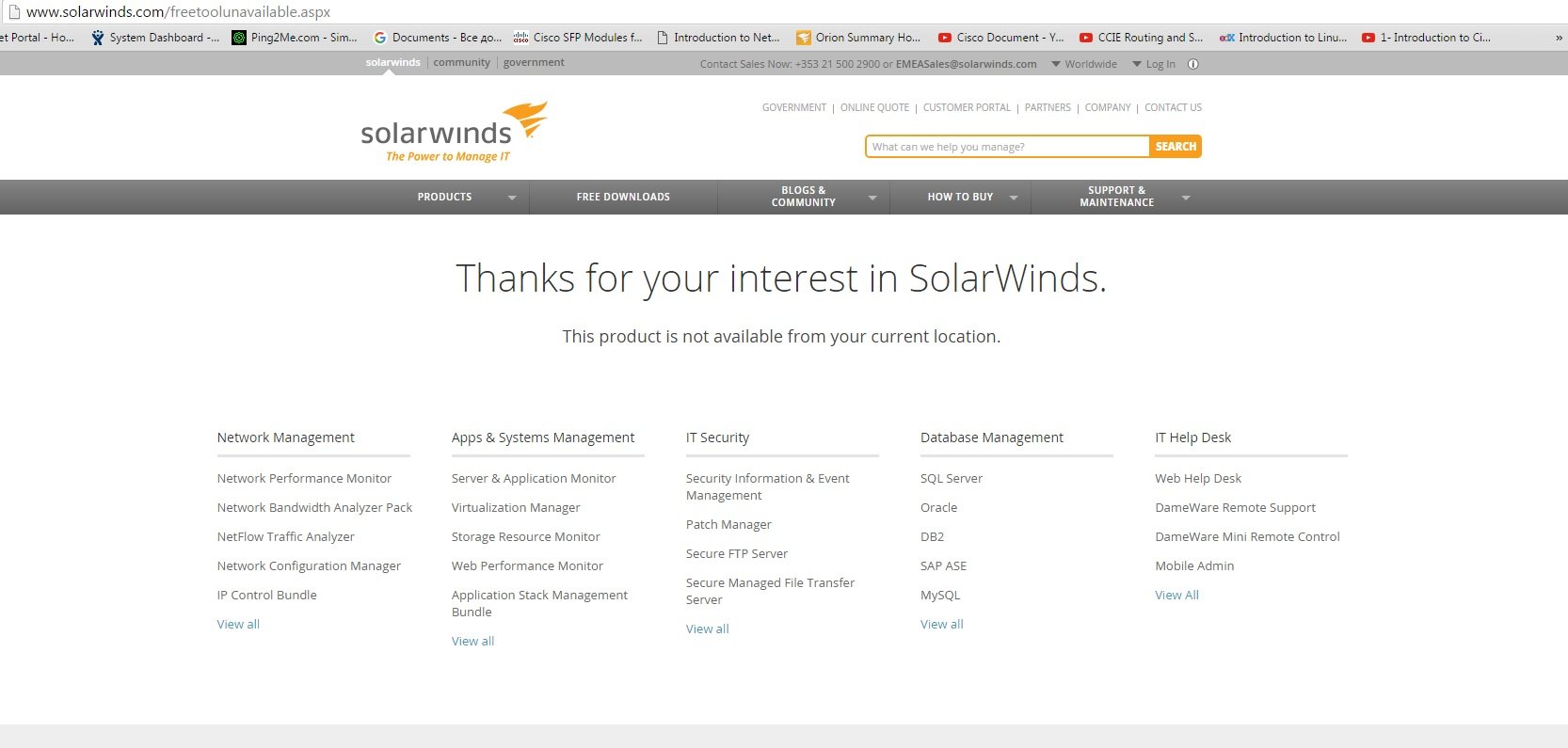
Task: Open the Ping2Me.com bookmark
Action: click(295, 38)
